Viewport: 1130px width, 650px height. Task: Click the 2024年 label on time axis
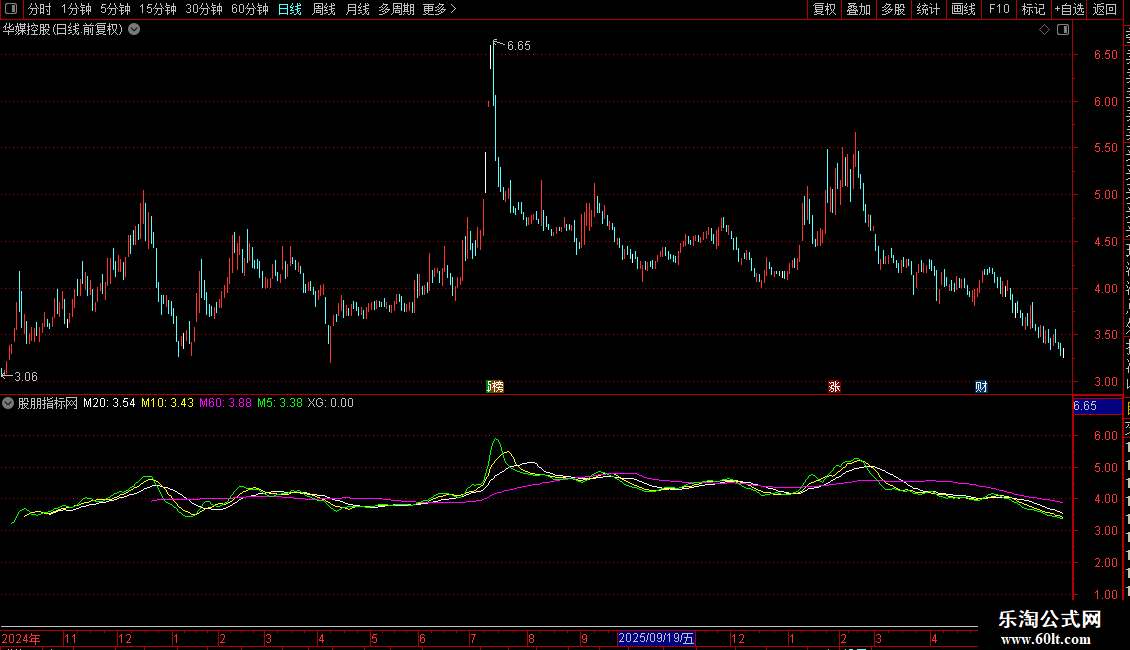point(21,639)
